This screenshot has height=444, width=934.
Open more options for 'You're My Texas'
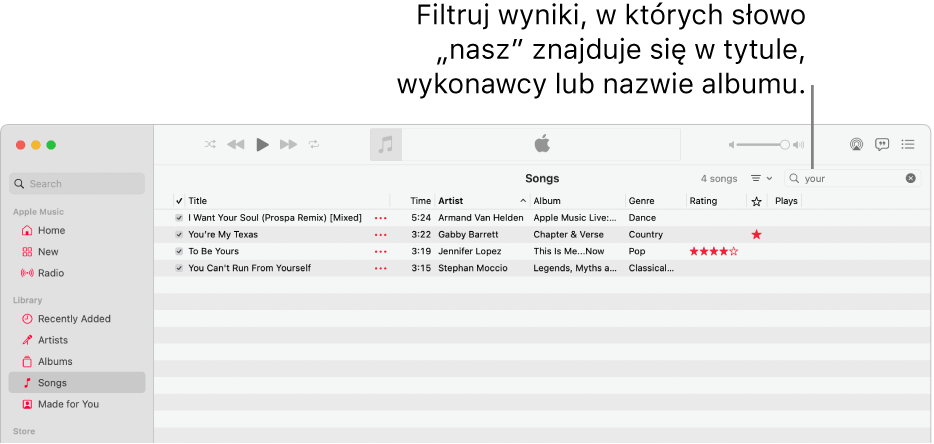pos(380,235)
